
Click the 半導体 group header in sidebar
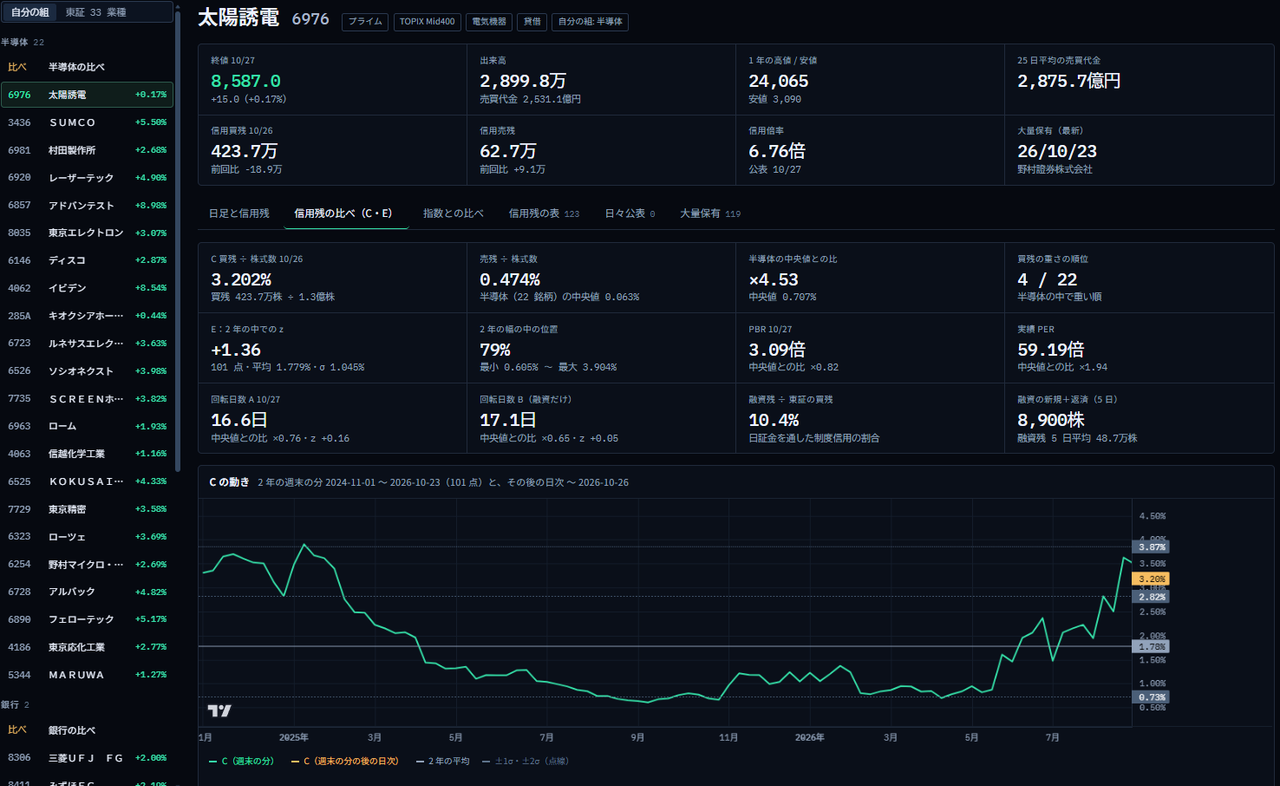[x=22, y=42]
